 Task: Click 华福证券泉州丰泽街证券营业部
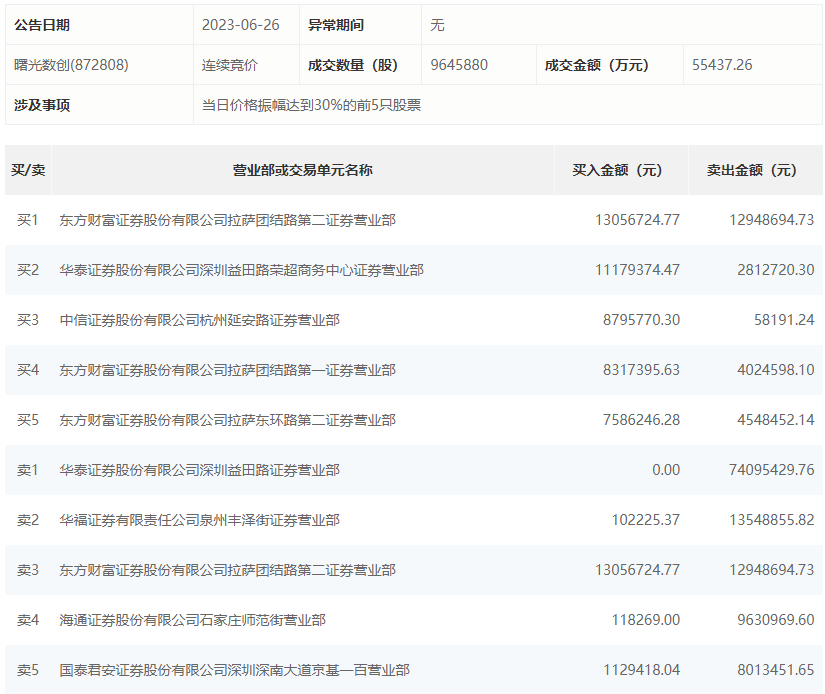point(199,519)
